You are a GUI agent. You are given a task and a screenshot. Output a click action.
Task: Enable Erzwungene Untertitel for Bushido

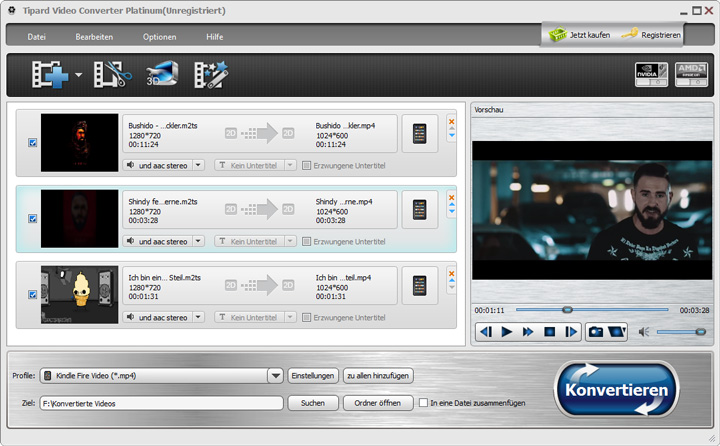point(306,165)
